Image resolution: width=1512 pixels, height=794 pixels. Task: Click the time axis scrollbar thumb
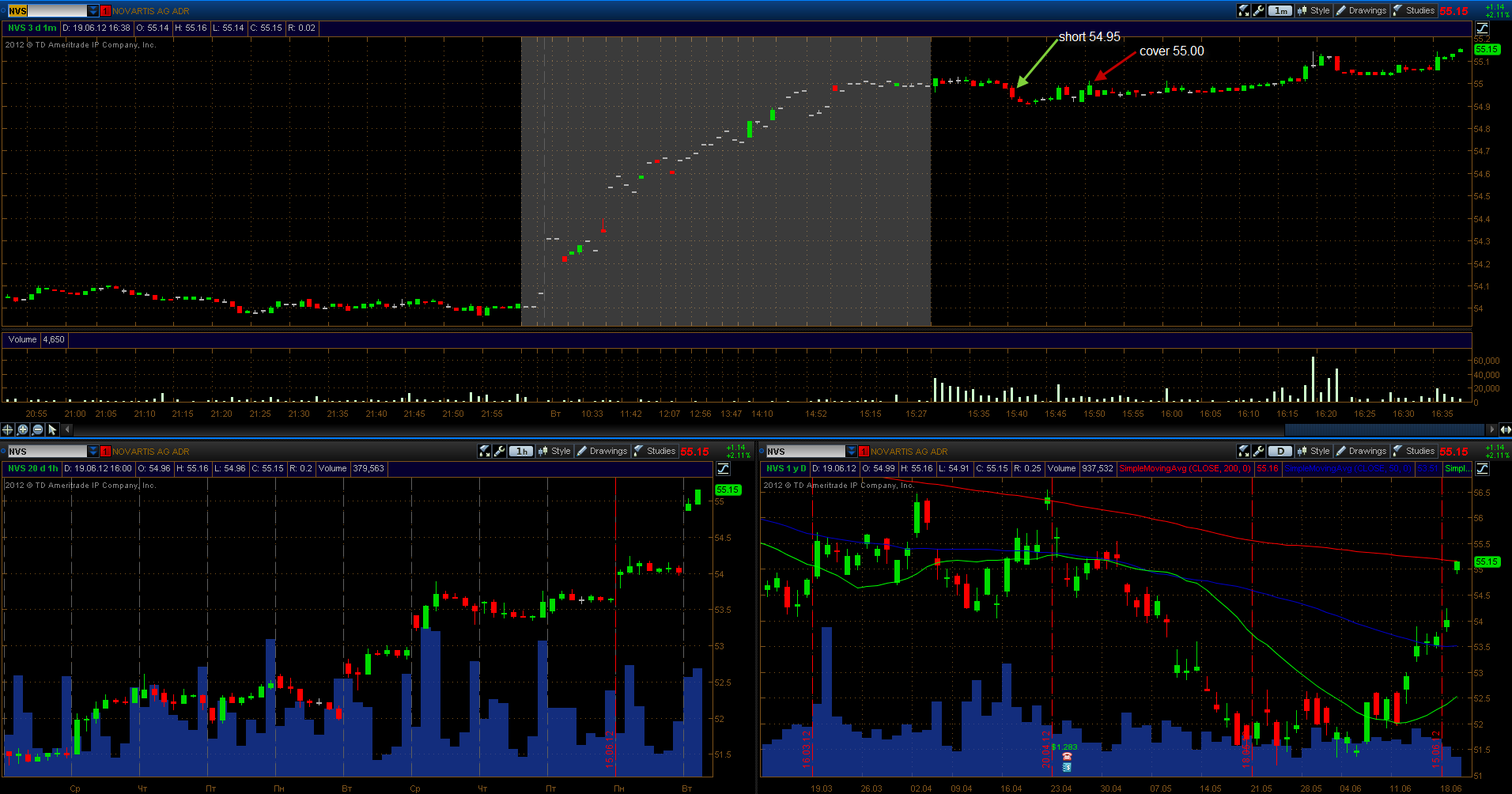1385,429
